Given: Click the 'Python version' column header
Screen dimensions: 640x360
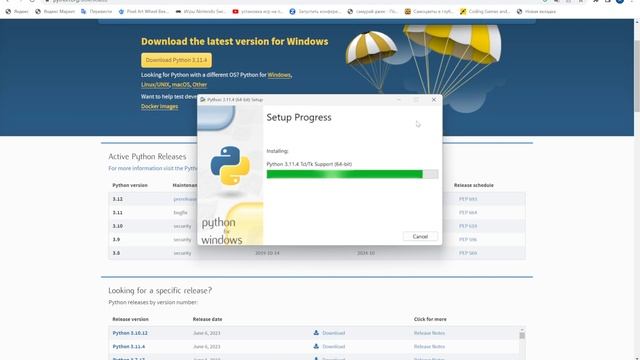Looking at the screenshot, I should 130,185.
